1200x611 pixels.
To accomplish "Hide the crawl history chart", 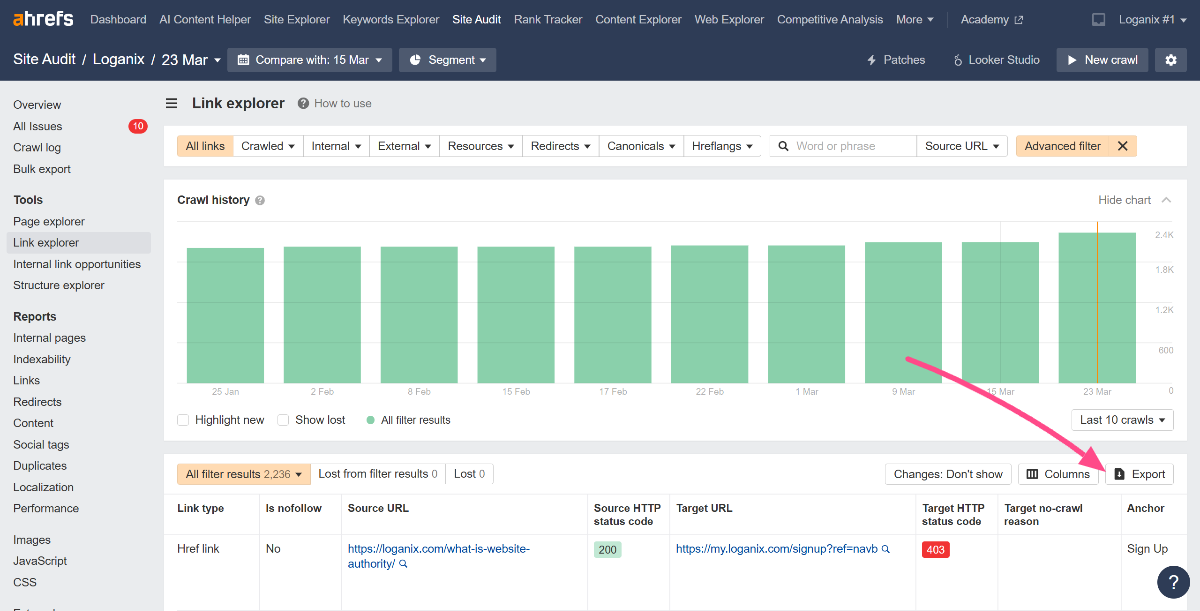I will (x=1133, y=200).
